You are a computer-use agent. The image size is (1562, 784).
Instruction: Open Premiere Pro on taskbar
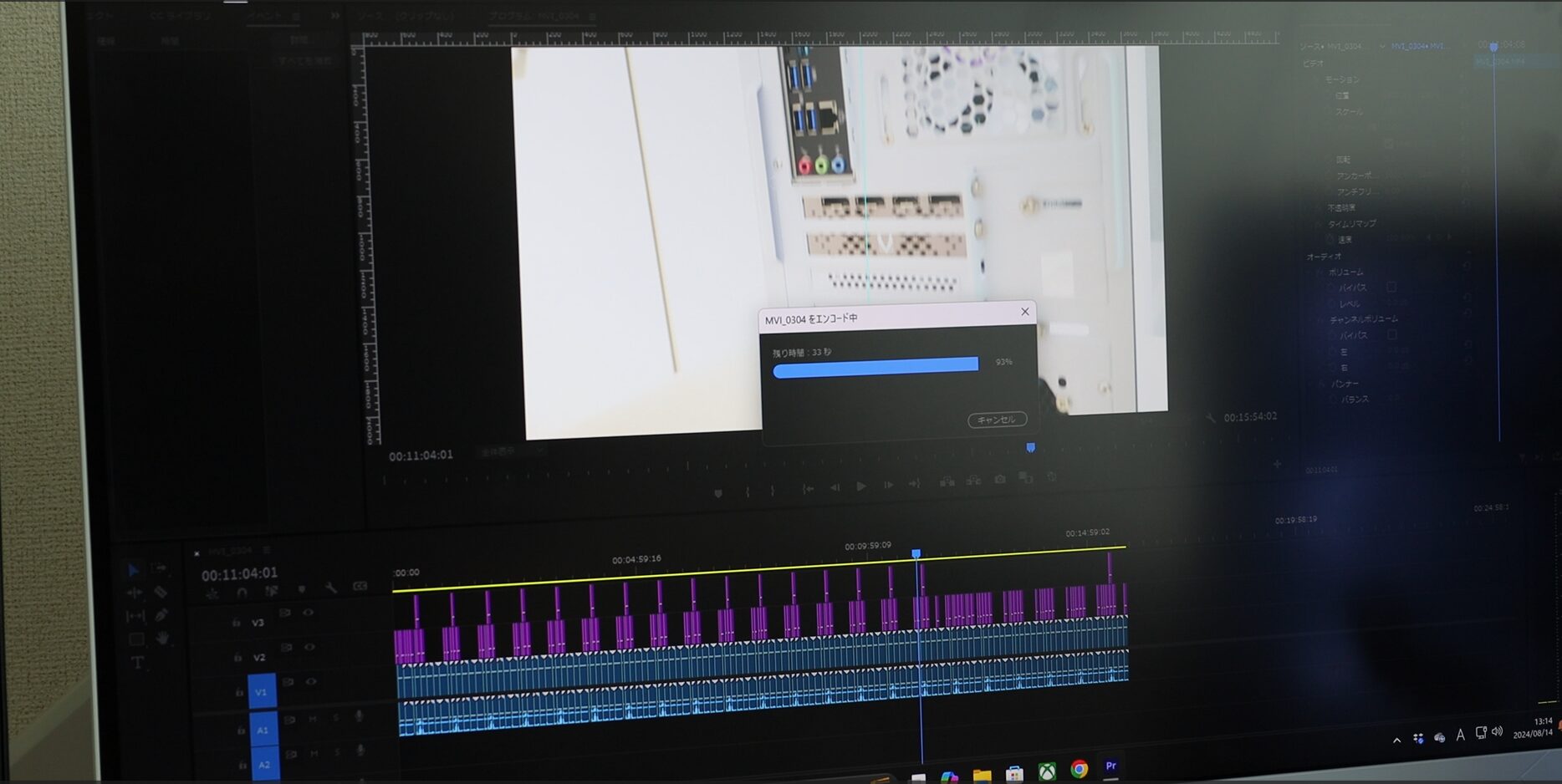coord(1110,766)
